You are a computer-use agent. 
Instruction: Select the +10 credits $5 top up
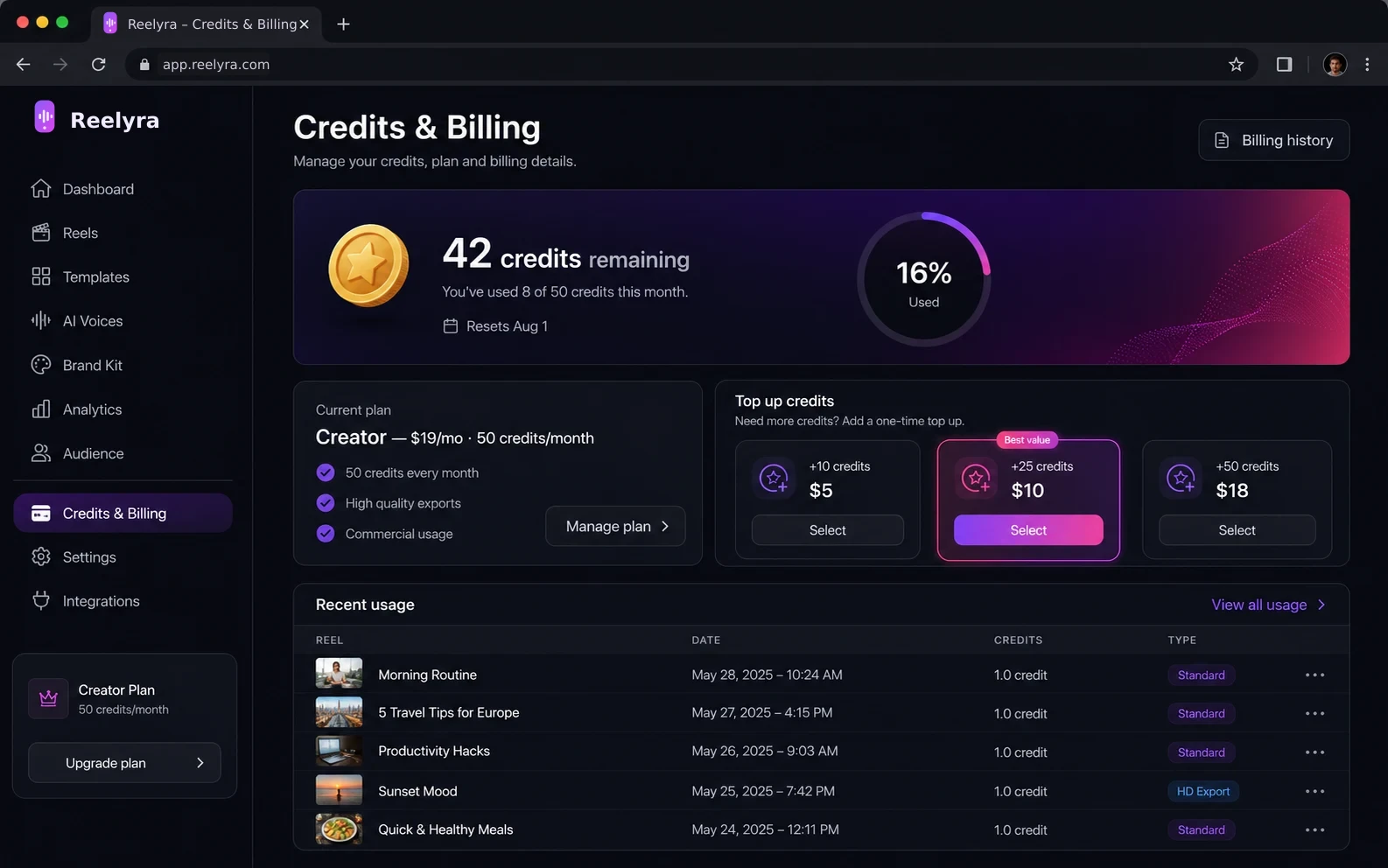pos(828,530)
